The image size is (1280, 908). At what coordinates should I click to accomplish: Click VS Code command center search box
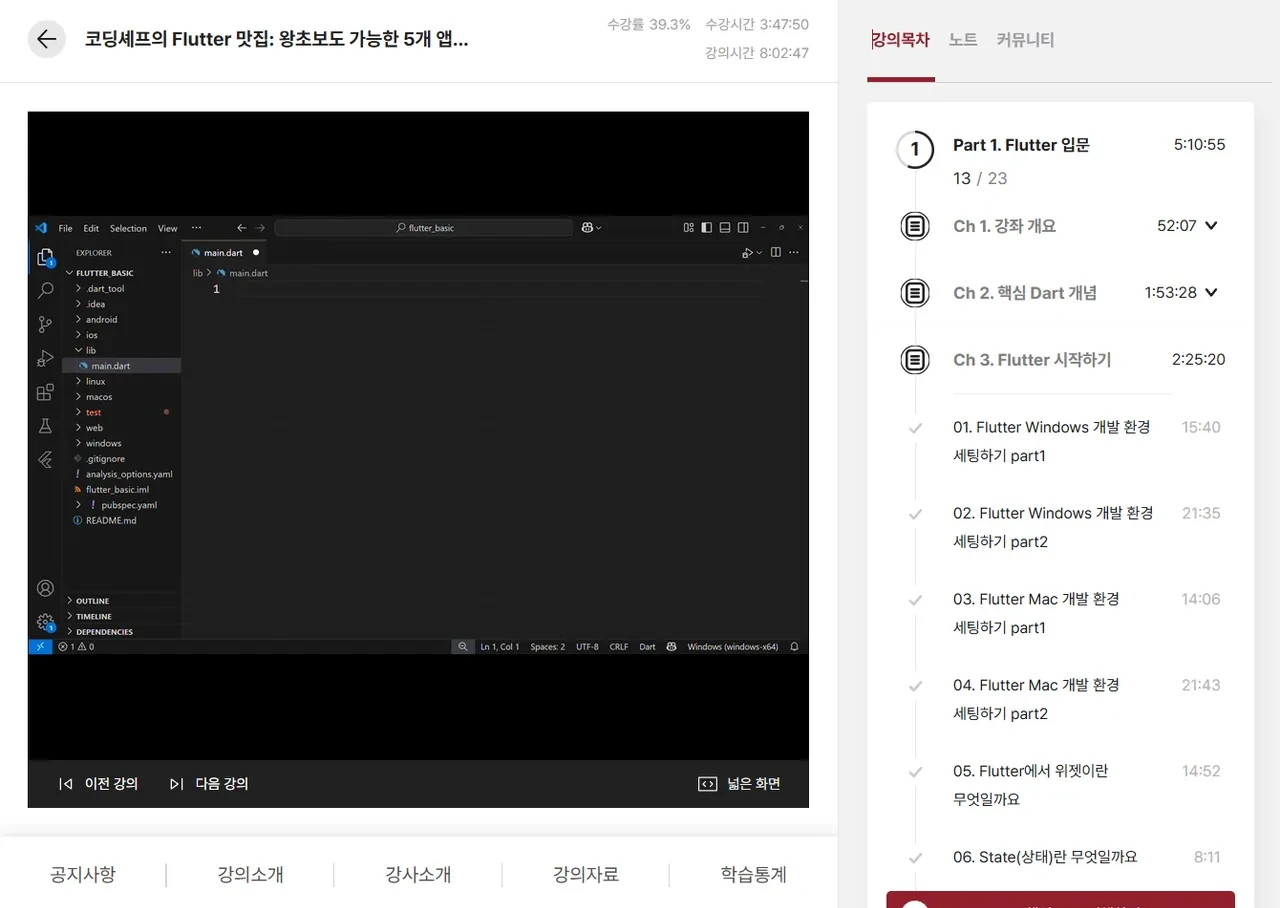425,228
